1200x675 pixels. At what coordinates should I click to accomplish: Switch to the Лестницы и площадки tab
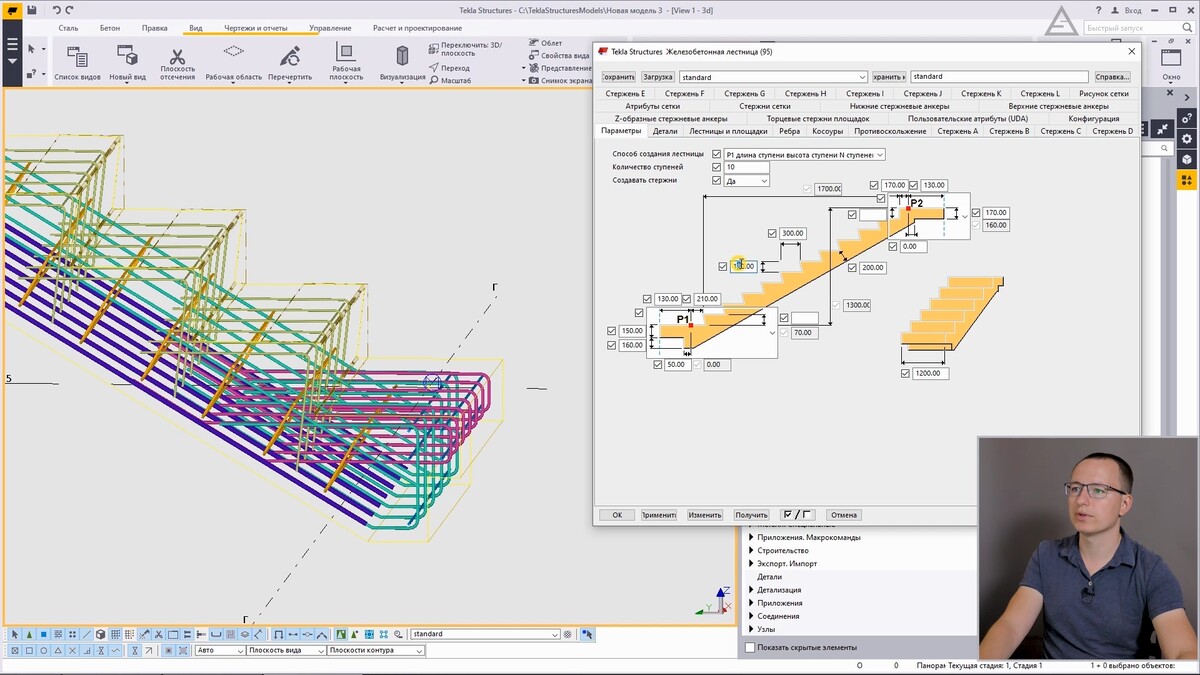click(728, 131)
